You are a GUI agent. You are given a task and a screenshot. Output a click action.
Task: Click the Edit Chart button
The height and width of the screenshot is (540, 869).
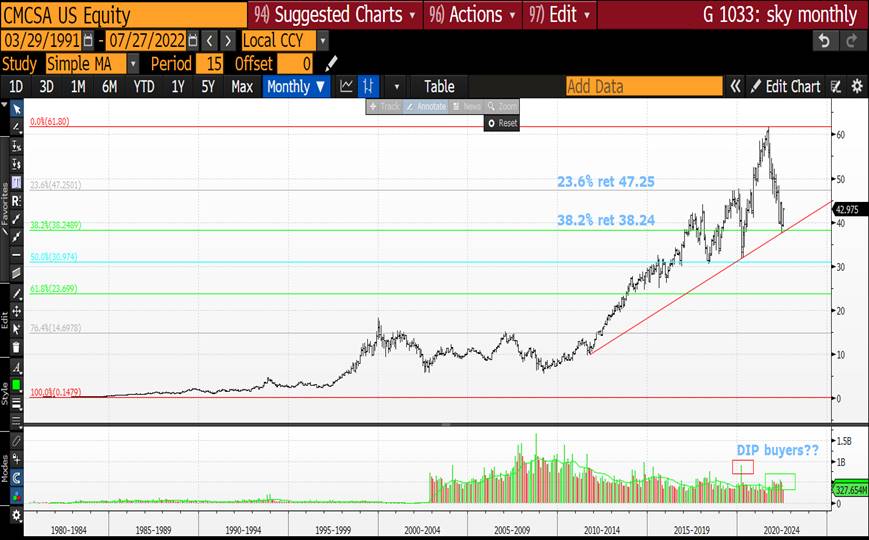point(785,86)
